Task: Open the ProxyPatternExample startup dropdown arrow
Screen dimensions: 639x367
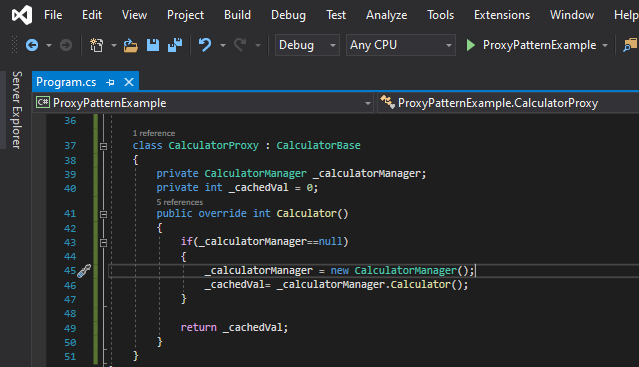Action: 605,45
